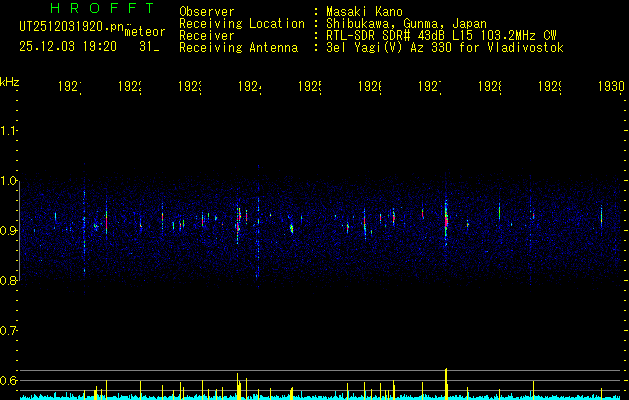Click the 1925 time axis marker

coord(310,87)
